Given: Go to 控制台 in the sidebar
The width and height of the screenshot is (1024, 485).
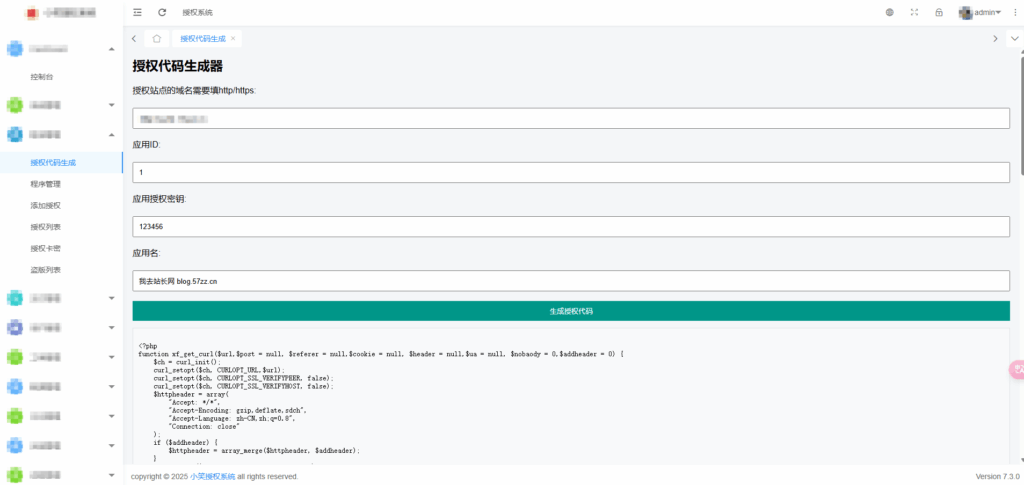Looking at the screenshot, I should pyautogui.click(x=42, y=76).
